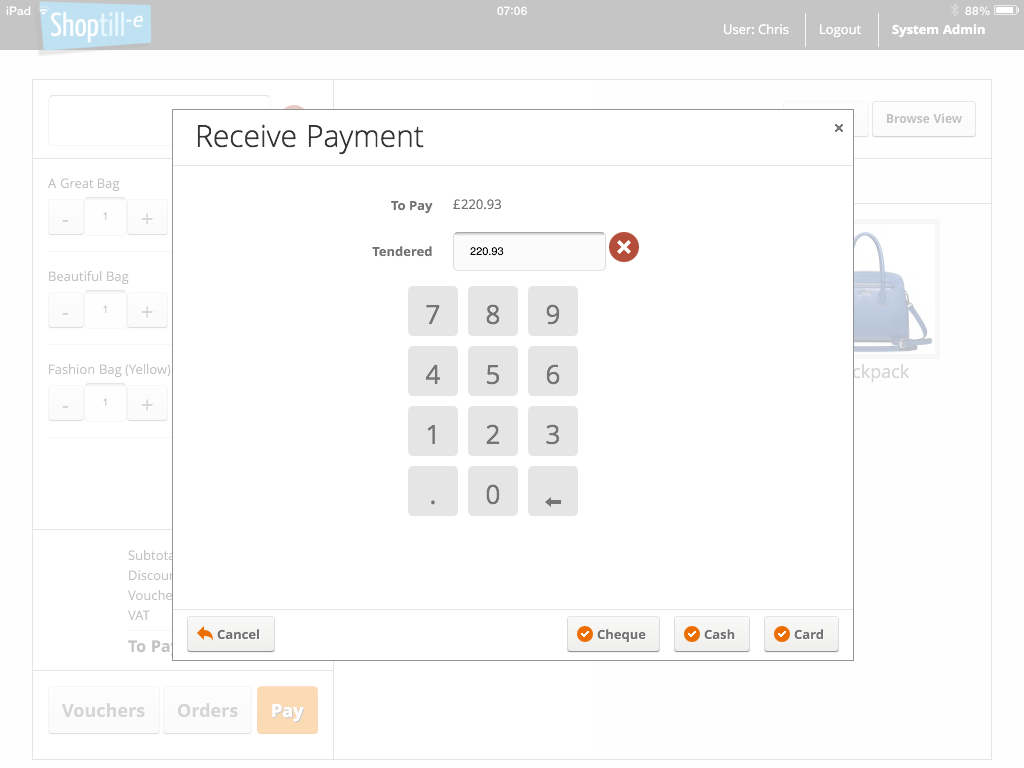
Task: Click the Shoptill-e logo
Action: click(x=93, y=28)
